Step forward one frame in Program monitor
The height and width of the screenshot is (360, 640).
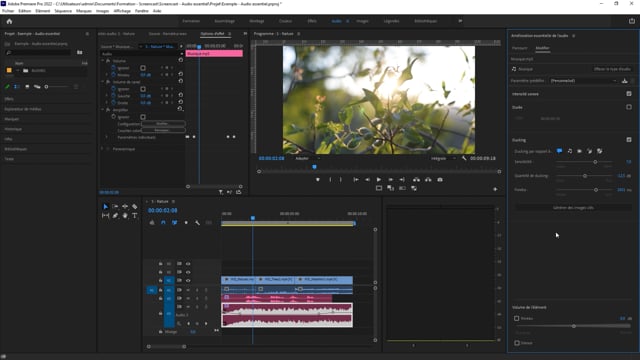(391, 180)
